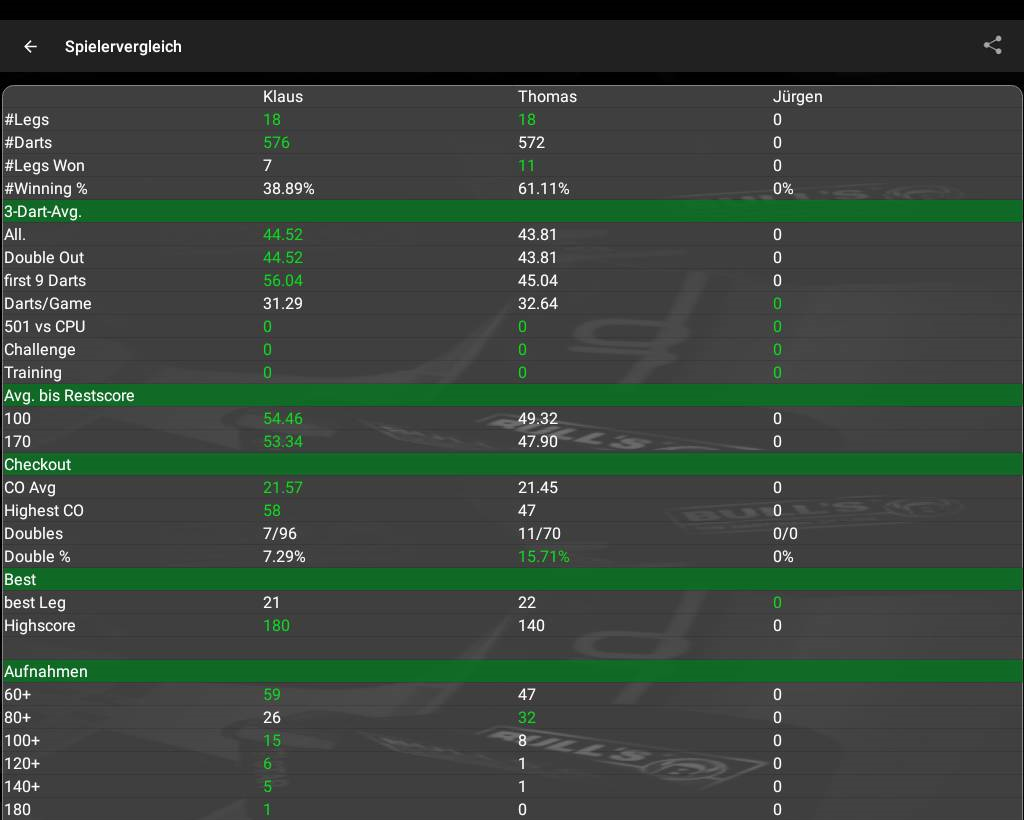Tap the back arrow icon

pos(31,46)
